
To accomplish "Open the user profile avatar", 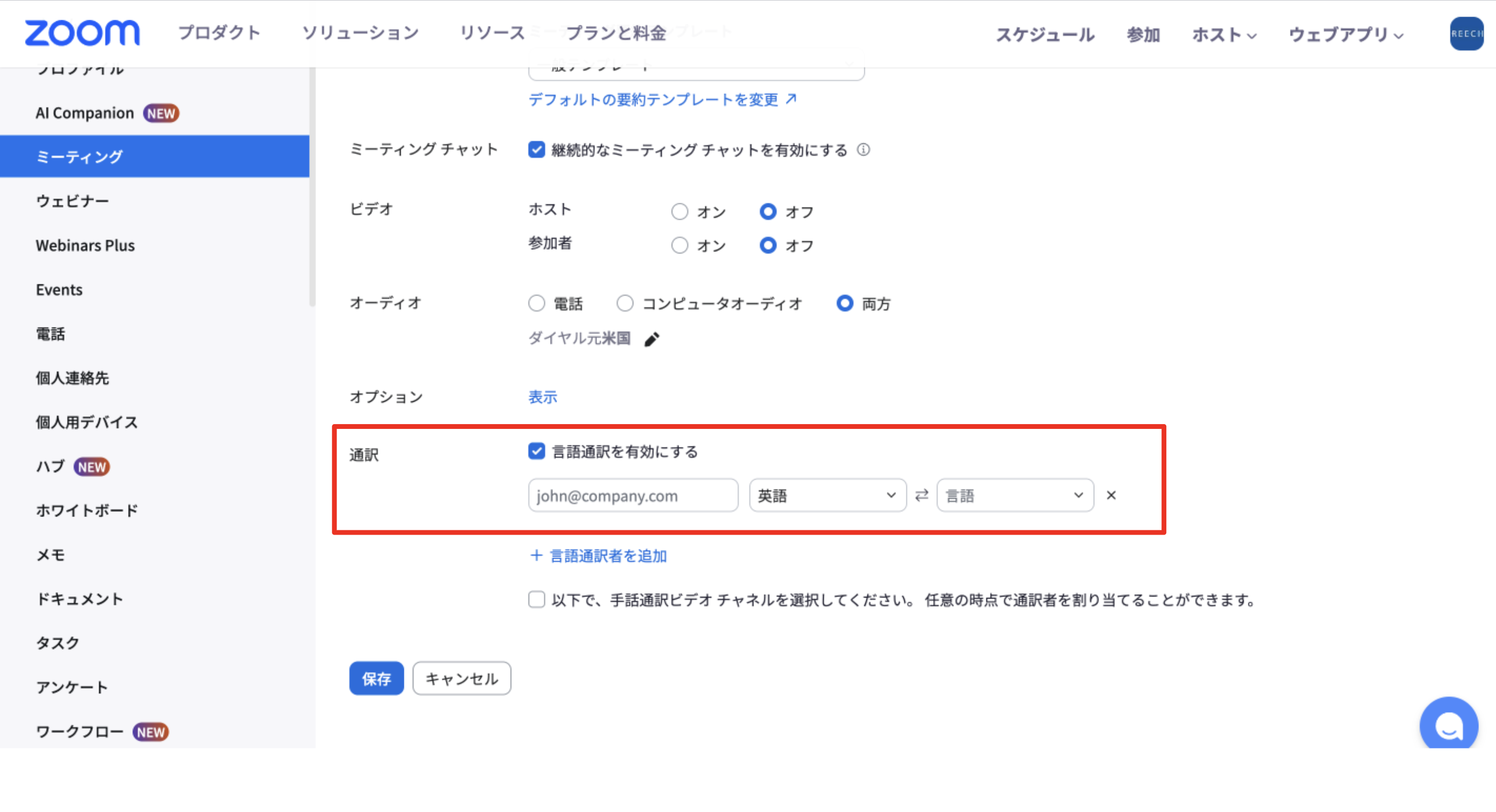I will pos(1466,34).
